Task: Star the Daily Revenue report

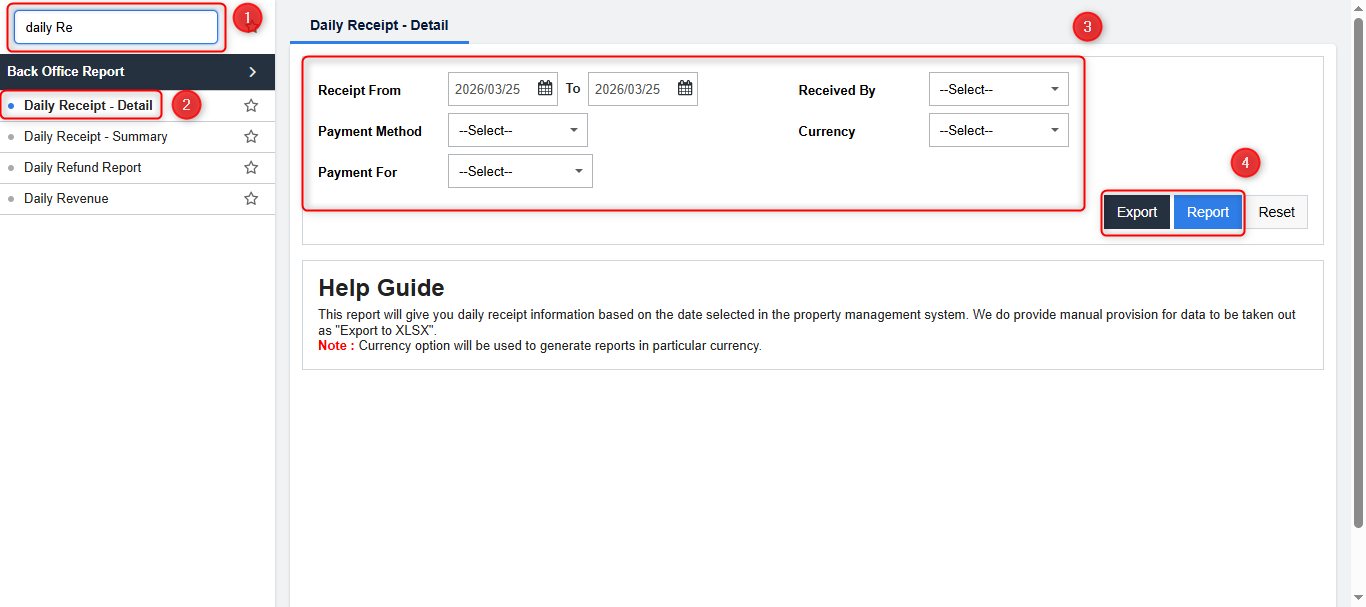Action: pos(251,198)
